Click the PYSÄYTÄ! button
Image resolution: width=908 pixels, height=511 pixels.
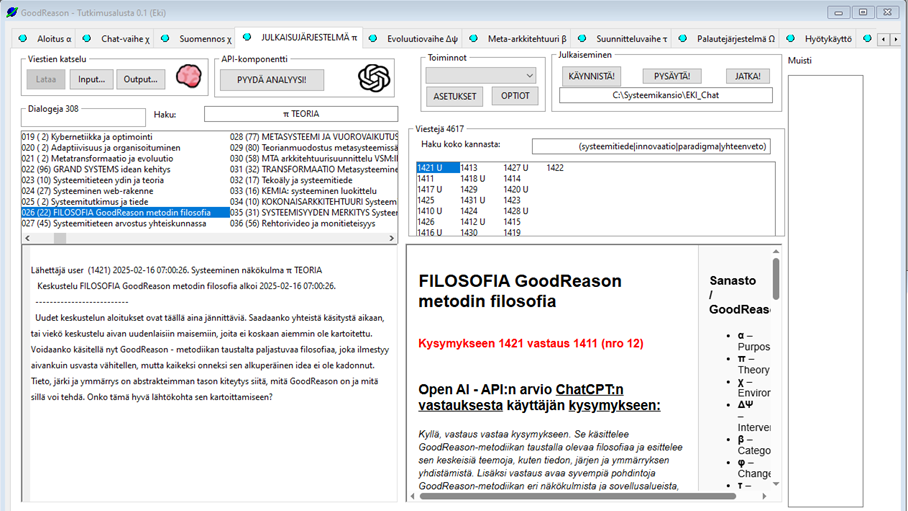coord(672,76)
